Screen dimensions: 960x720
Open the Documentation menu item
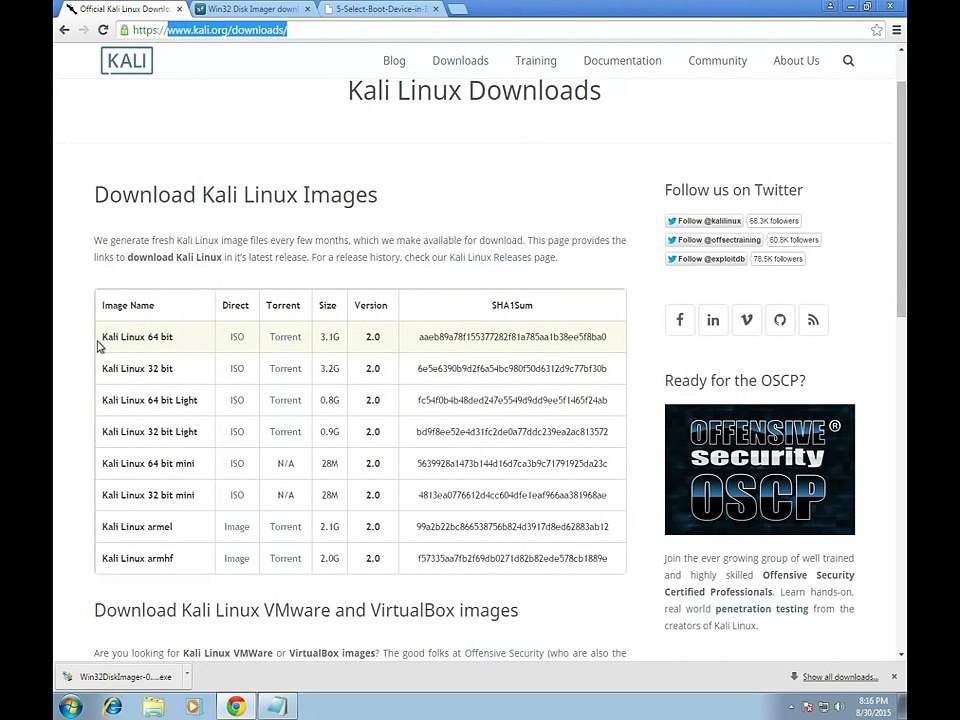click(622, 61)
